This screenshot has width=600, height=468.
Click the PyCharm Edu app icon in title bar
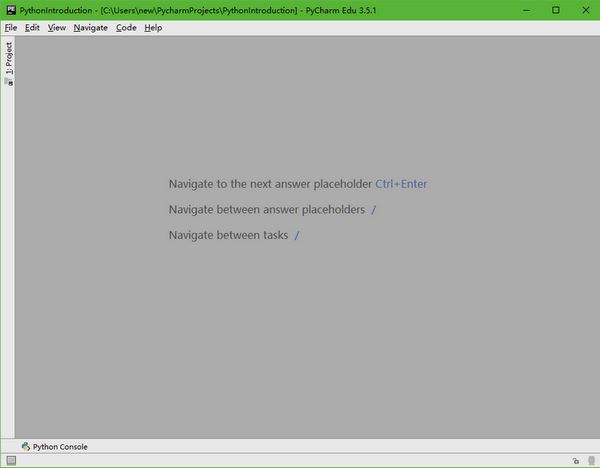click(x=11, y=10)
